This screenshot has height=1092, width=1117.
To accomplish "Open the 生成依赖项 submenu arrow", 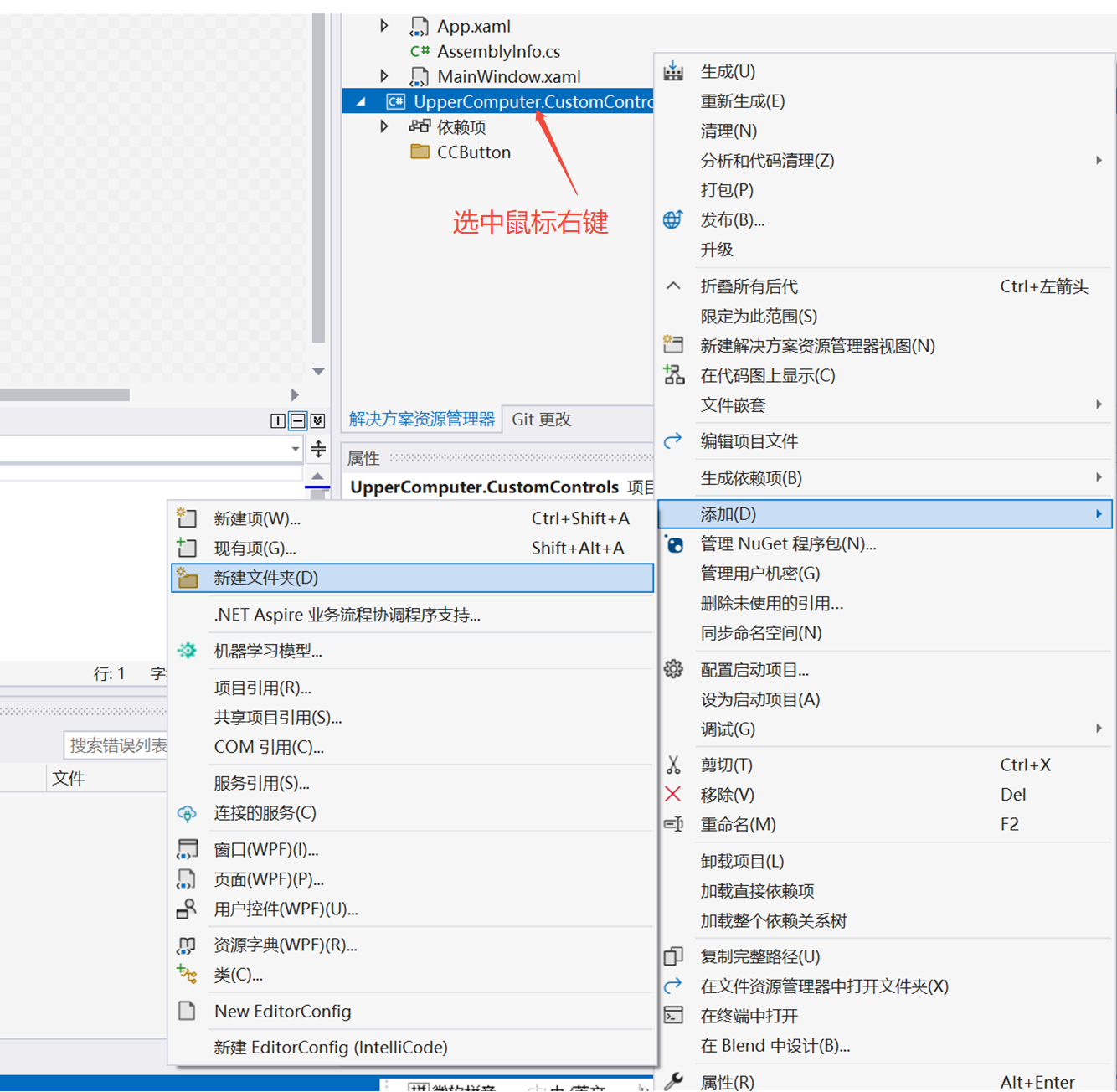I will tap(1099, 477).
